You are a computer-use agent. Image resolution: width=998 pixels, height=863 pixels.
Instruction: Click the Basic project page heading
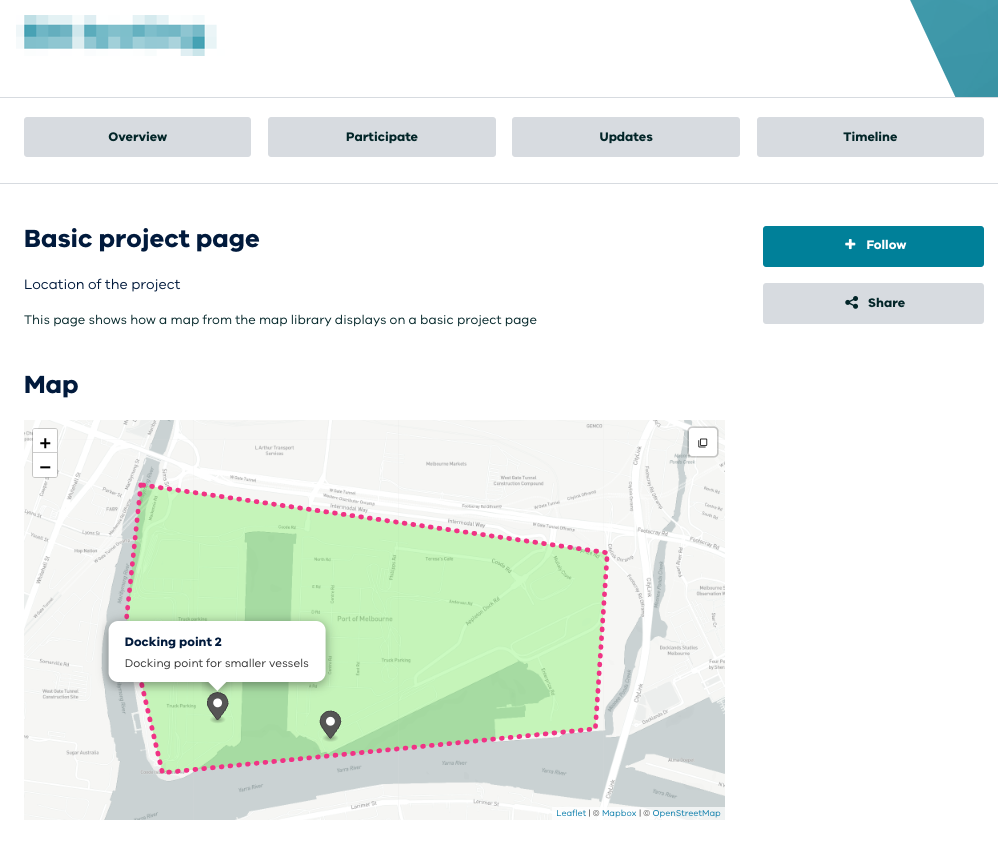point(142,239)
